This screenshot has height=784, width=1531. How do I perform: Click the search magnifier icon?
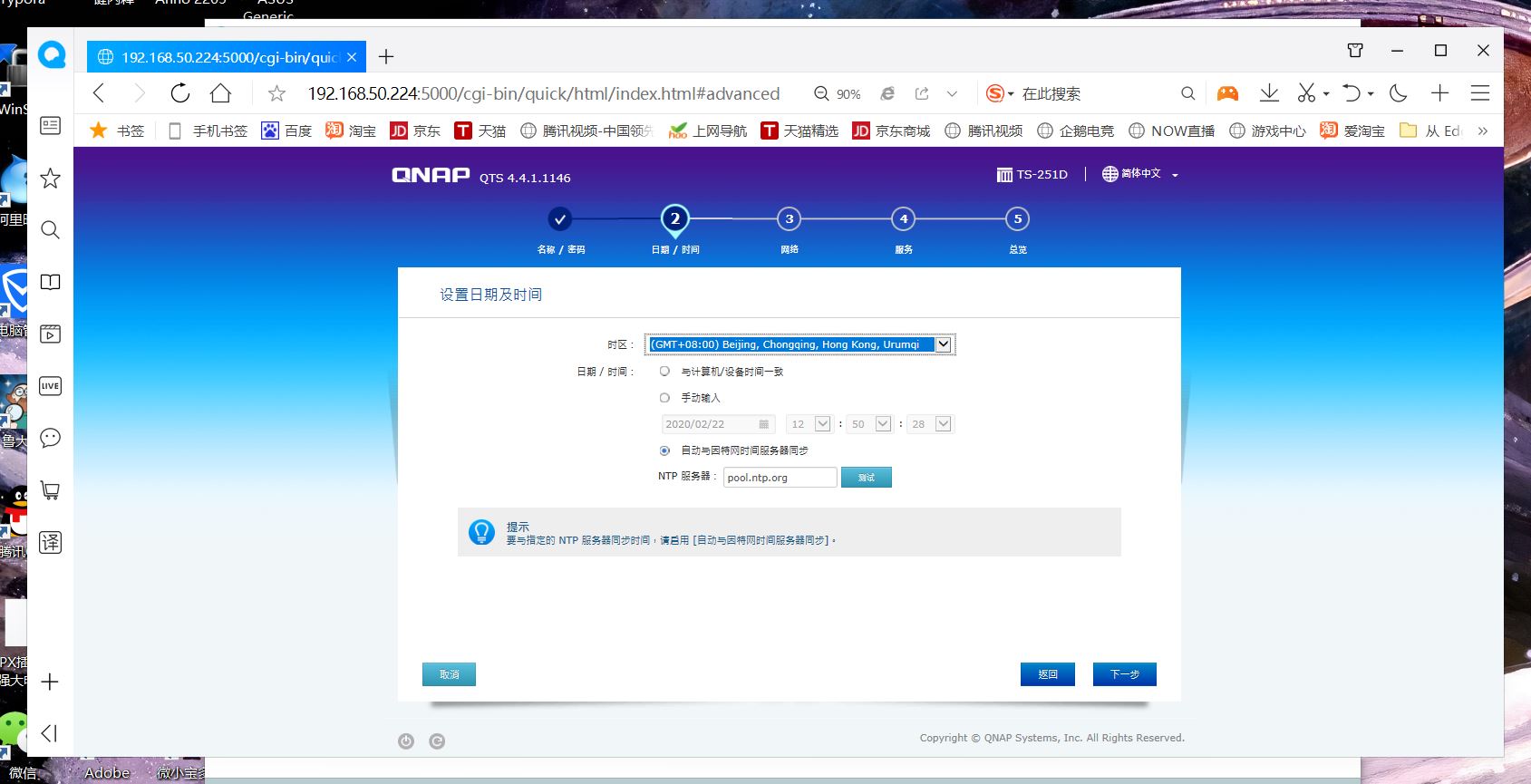click(x=1187, y=93)
